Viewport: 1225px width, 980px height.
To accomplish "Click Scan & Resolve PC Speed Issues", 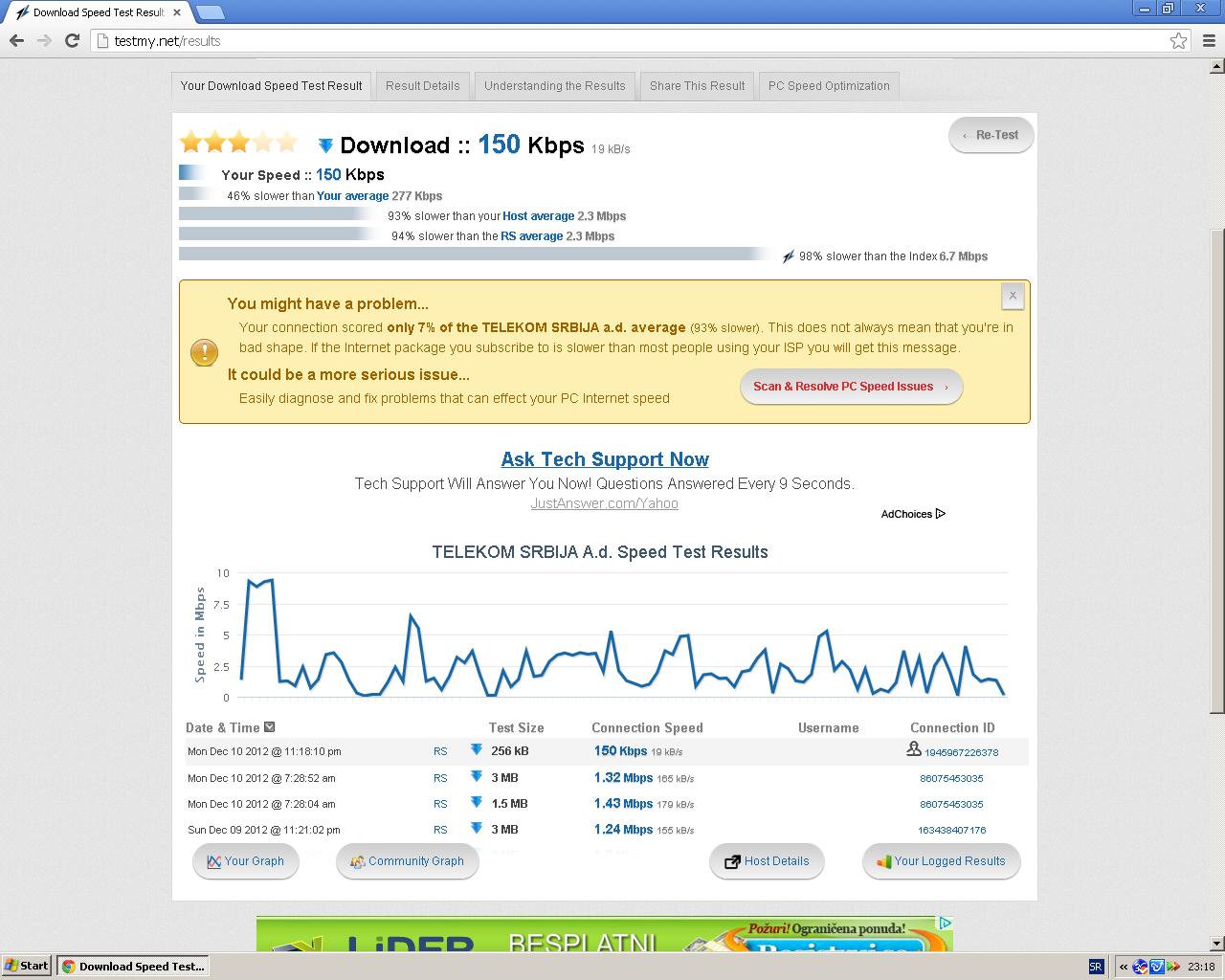I will pos(851,387).
